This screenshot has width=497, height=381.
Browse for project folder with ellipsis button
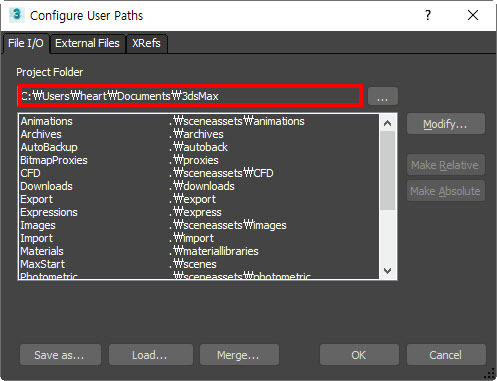pyautogui.click(x=383, y=96)
